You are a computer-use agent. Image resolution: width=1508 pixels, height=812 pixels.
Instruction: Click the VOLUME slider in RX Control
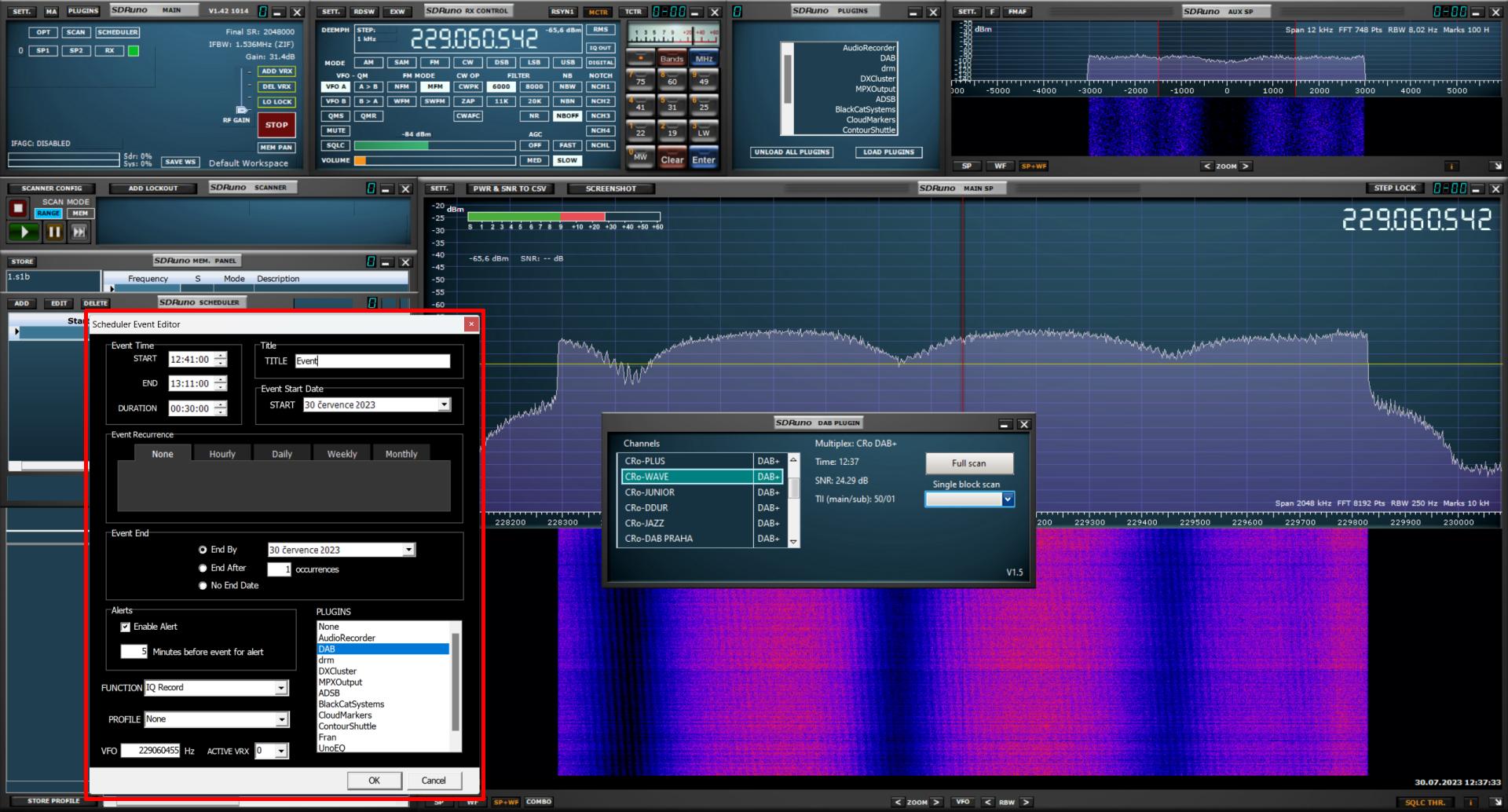pos(434,161)
